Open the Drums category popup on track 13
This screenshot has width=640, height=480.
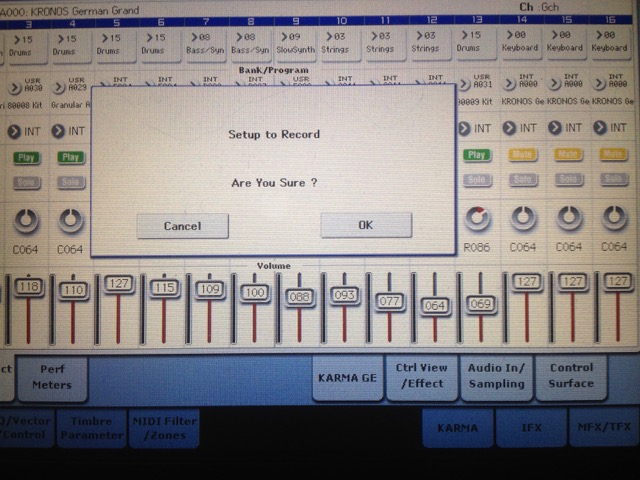[x=475, y=42]
